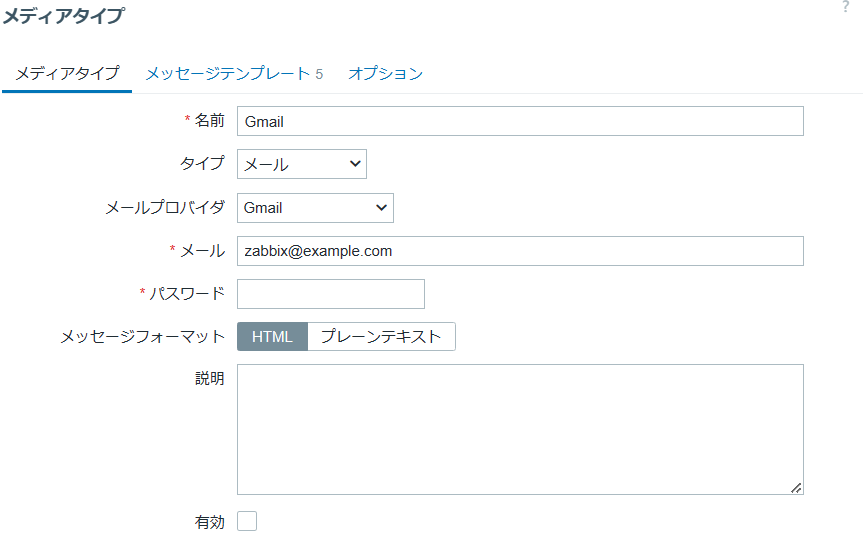Select the メディアタイプ tab
The height and width of the screenshot is (555, 863).
point(67,73)
